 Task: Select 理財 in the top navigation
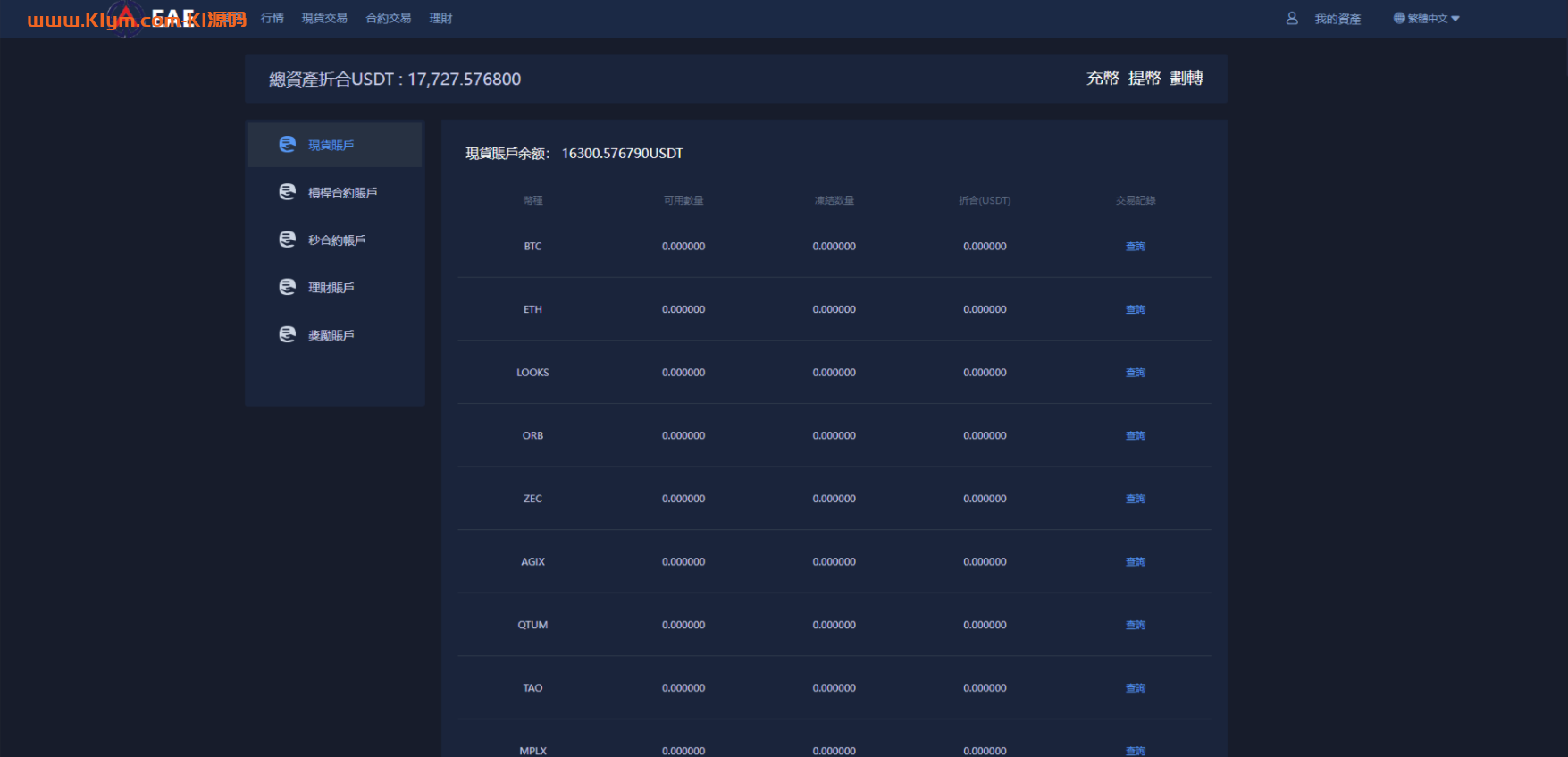point(440,18)
